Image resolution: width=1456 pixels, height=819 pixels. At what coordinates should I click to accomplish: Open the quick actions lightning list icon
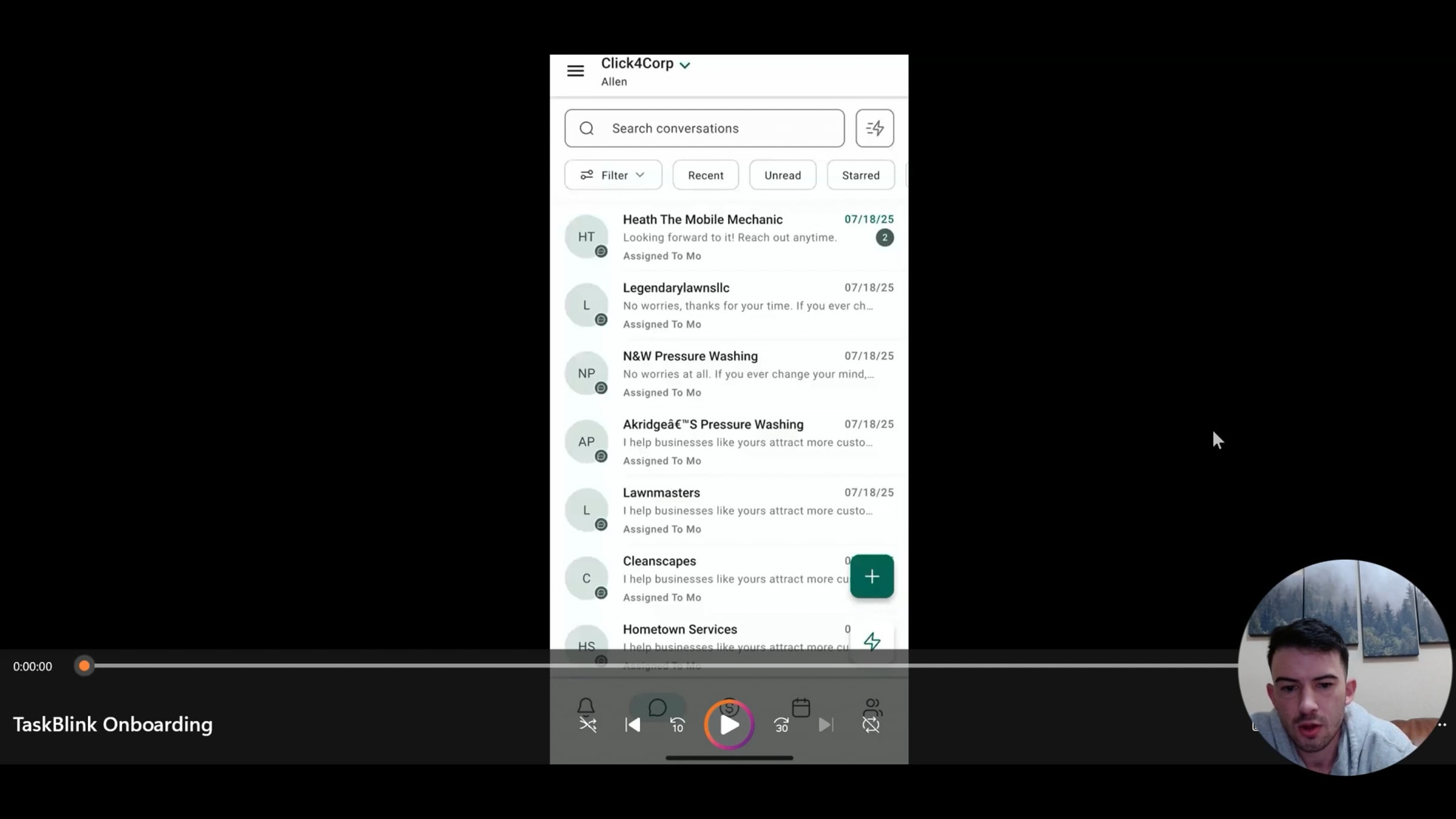(x=874, y=128)
